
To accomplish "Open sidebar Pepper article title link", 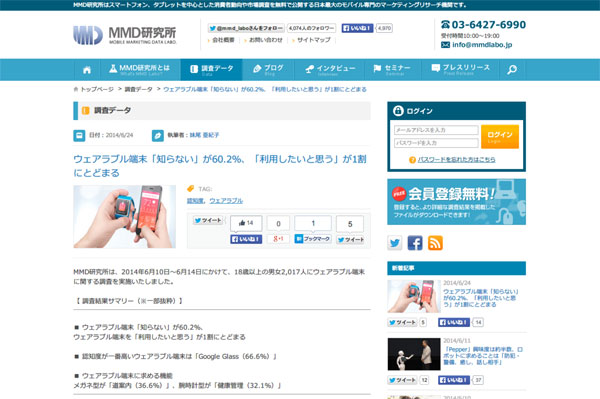I will click(x=483, y=356).
